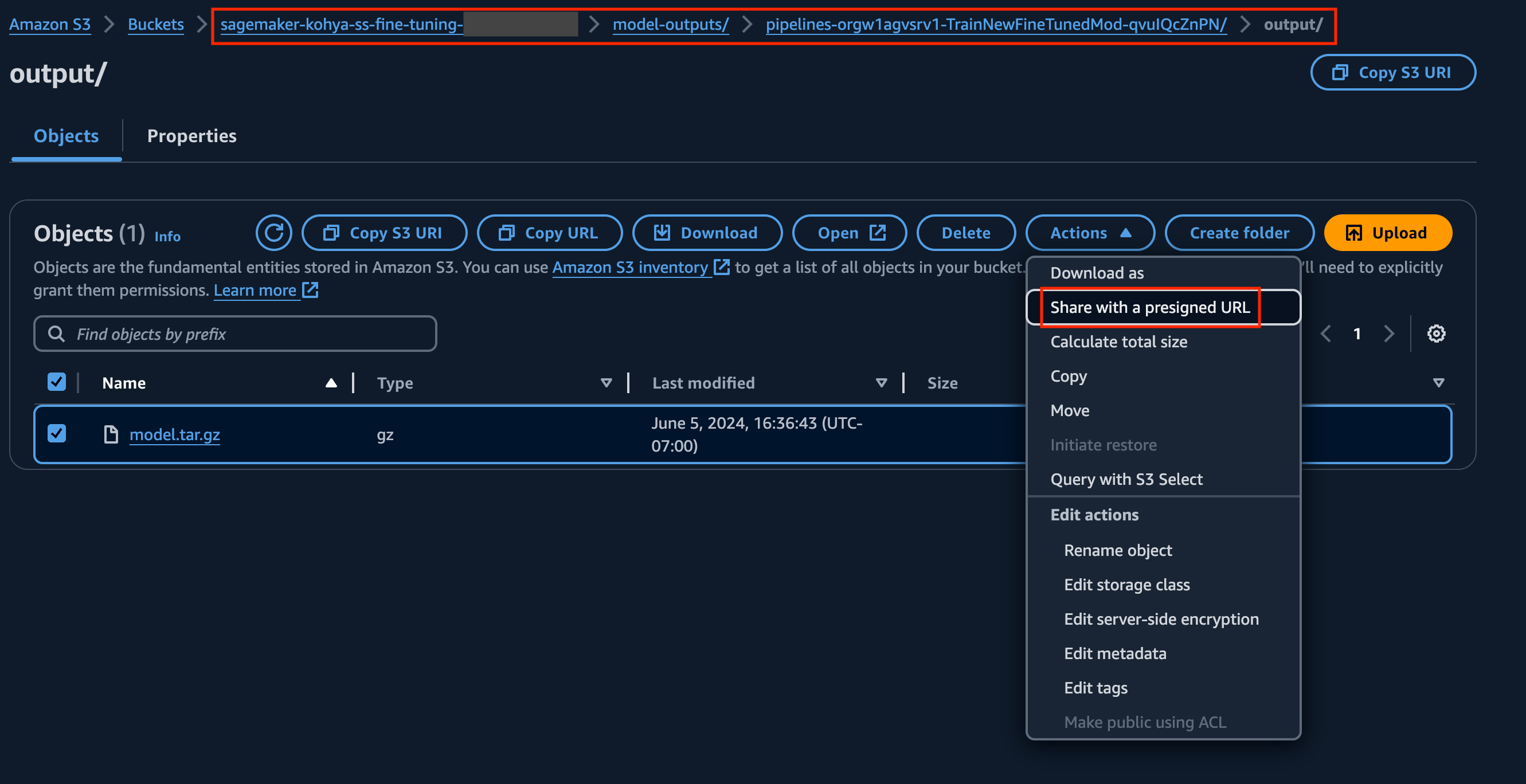Click the model.tar.gz file icon
Screen dimensions: 1526x784
pos(111,434)
